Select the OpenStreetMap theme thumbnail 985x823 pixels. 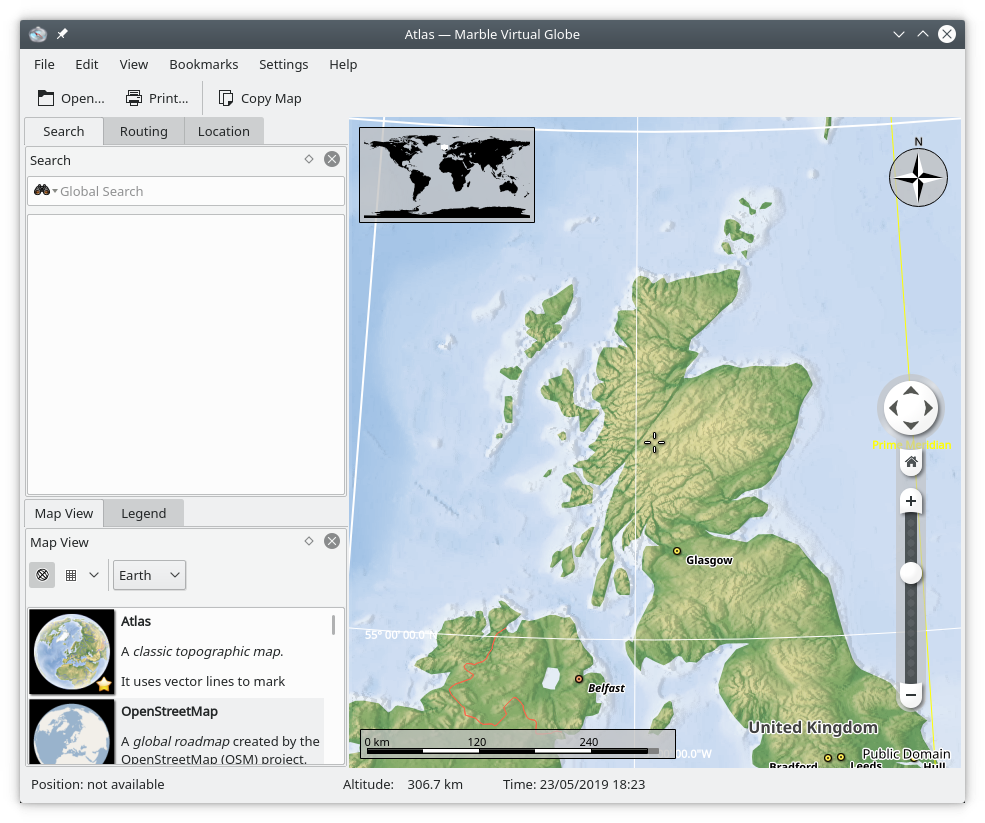pyautogui.click(x=72, y=734)
